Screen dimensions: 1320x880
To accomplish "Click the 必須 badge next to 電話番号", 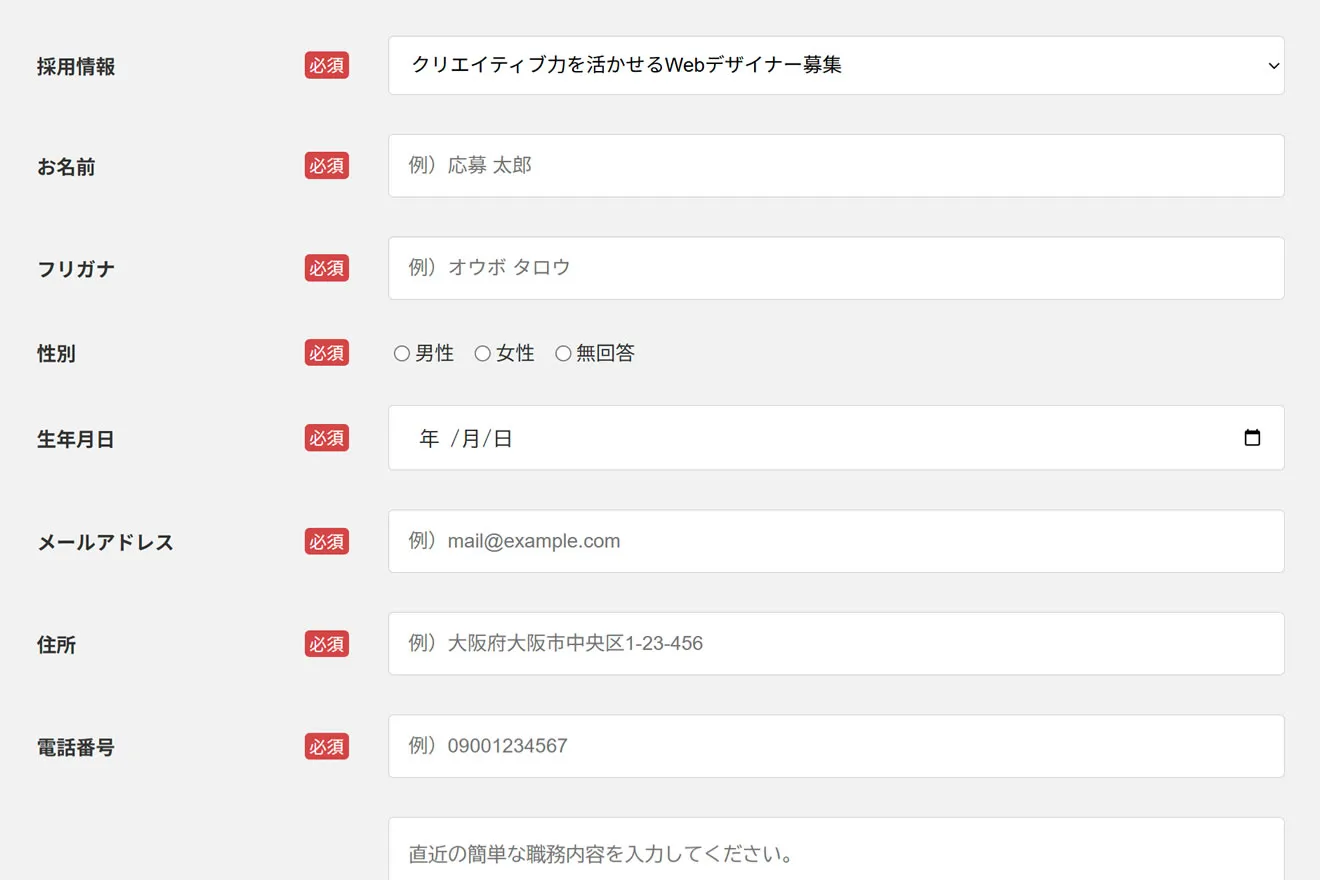I will click(x=327, y=747).
